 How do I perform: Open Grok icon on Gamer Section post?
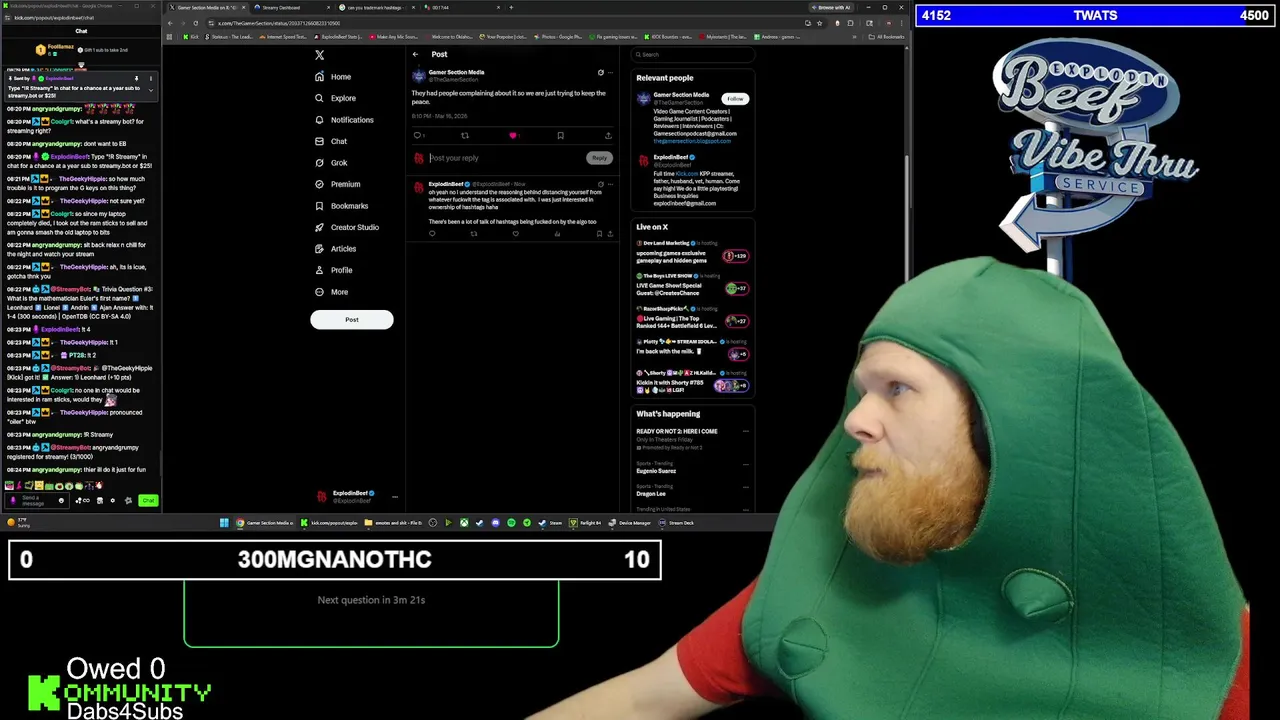pyautogui.click(x=601, y=72)
